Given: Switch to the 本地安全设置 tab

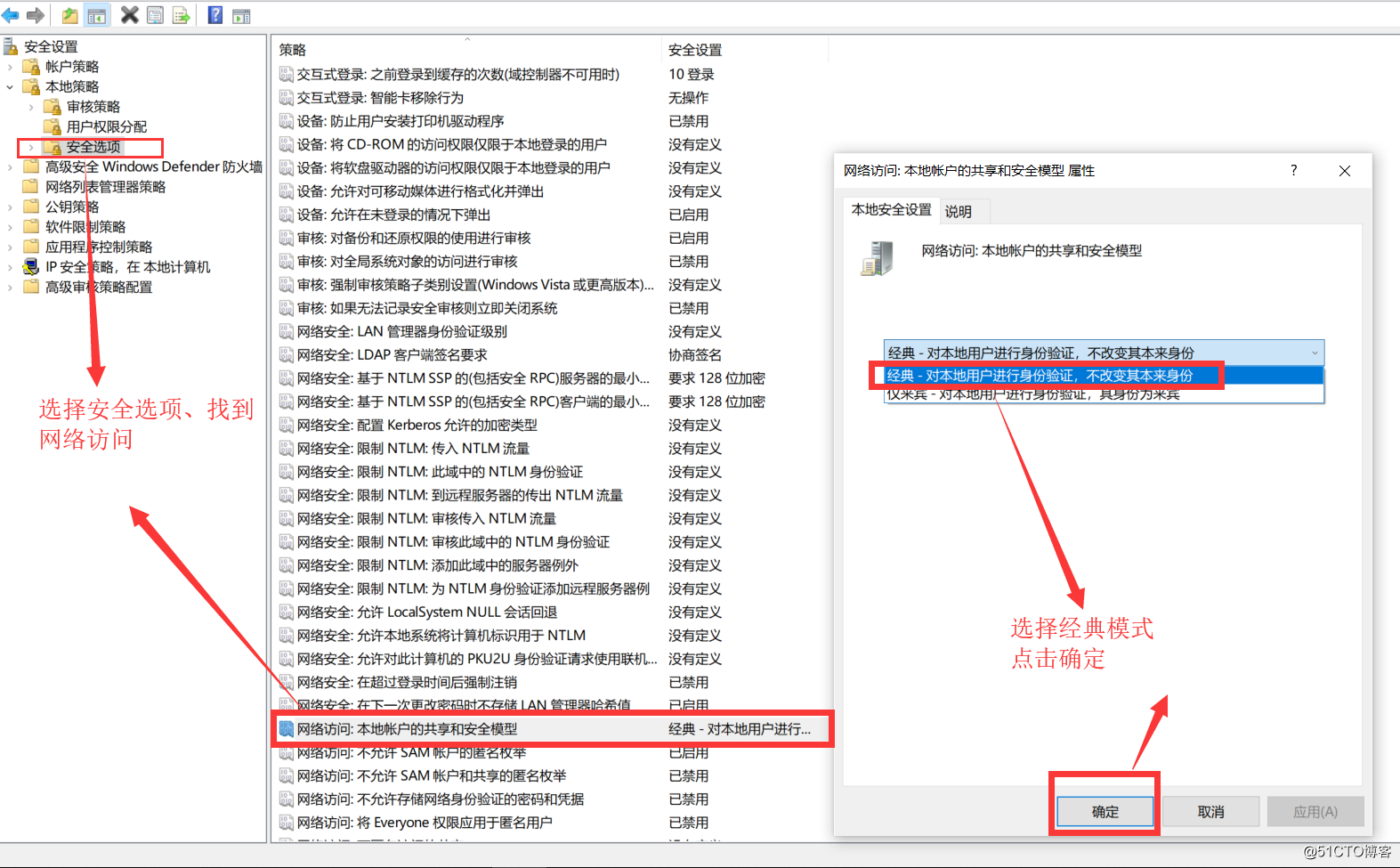Looking at the screenshot, I should tap(891, 210).
